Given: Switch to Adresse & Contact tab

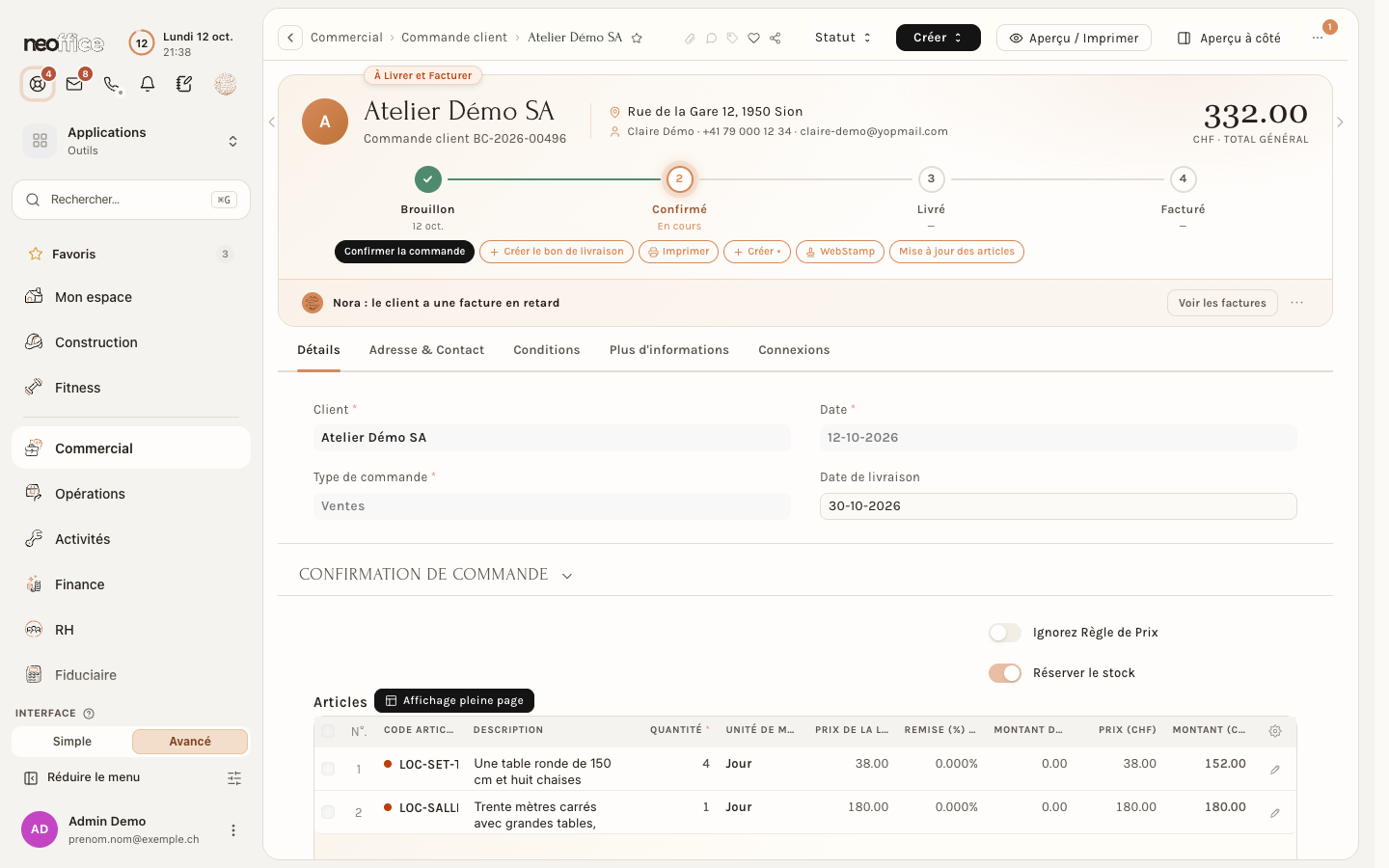Looking at the screenshot, I should point(426,350).
